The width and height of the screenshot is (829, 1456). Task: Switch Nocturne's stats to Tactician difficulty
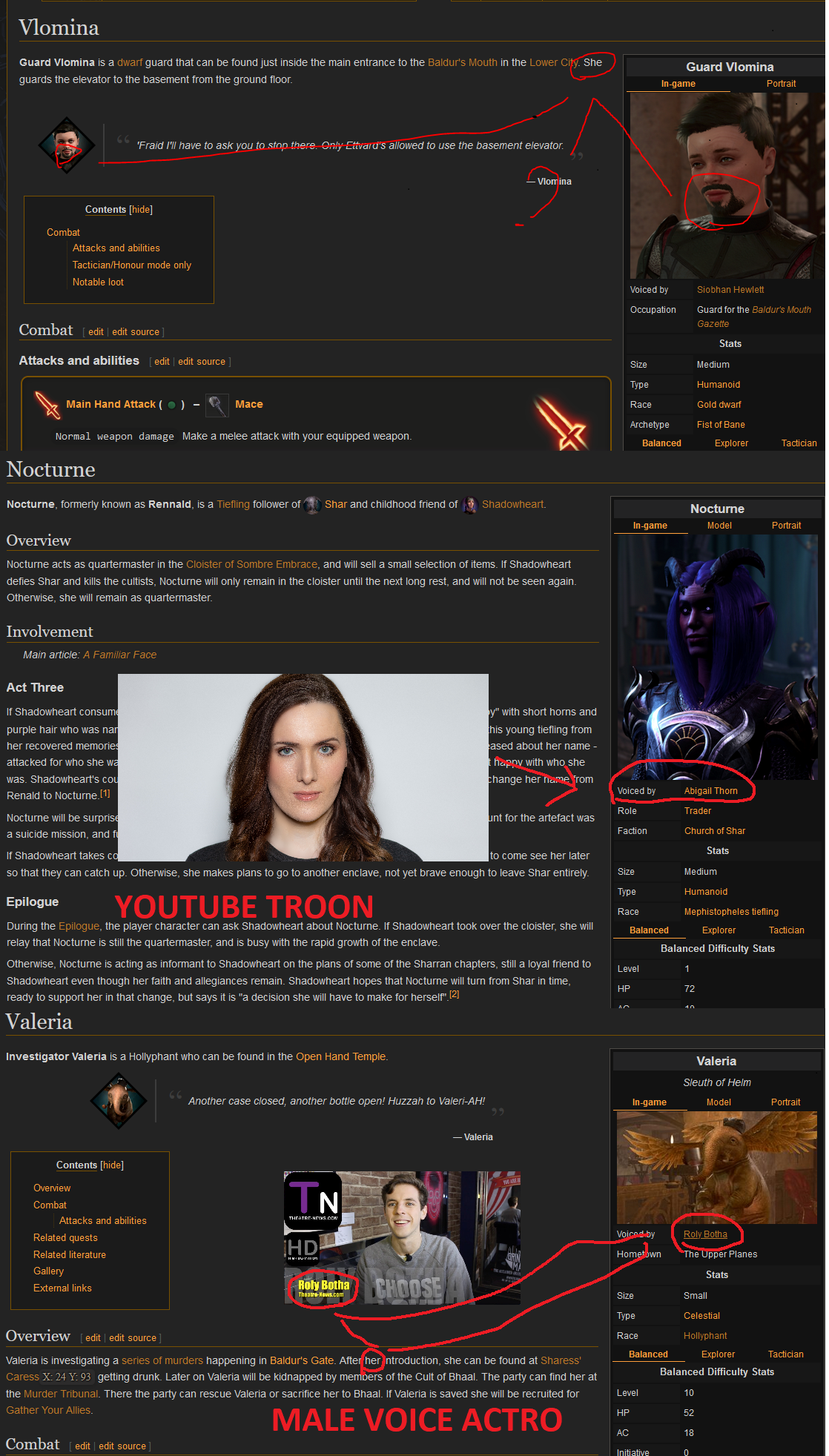point(786,930)
